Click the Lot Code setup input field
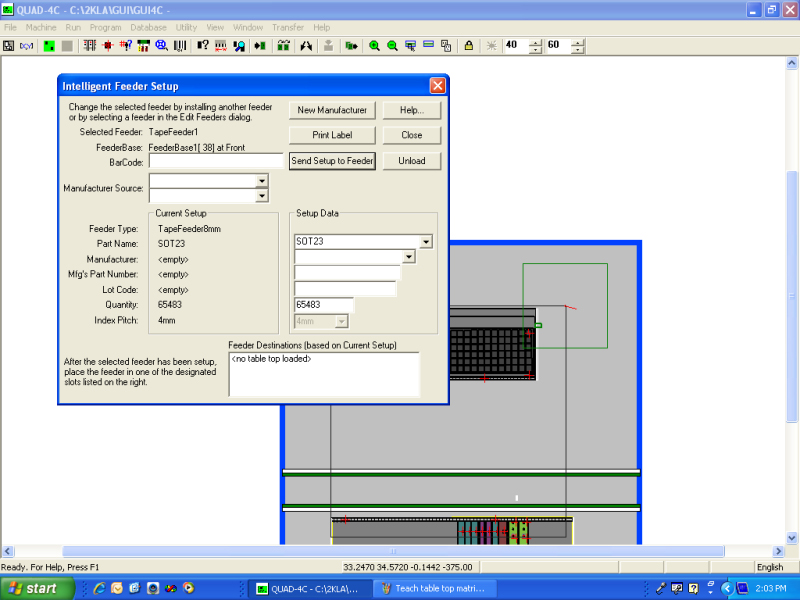The image size is (800, 600). click(x=345, y=289)
